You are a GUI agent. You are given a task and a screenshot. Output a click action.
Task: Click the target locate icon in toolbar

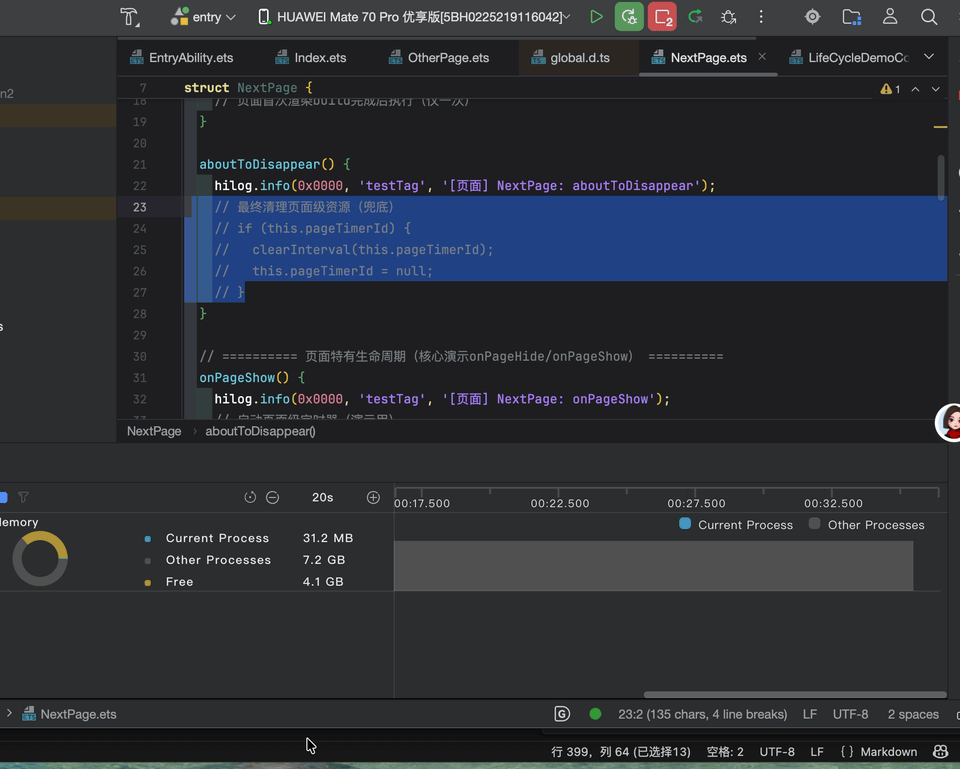pos(812,17)
